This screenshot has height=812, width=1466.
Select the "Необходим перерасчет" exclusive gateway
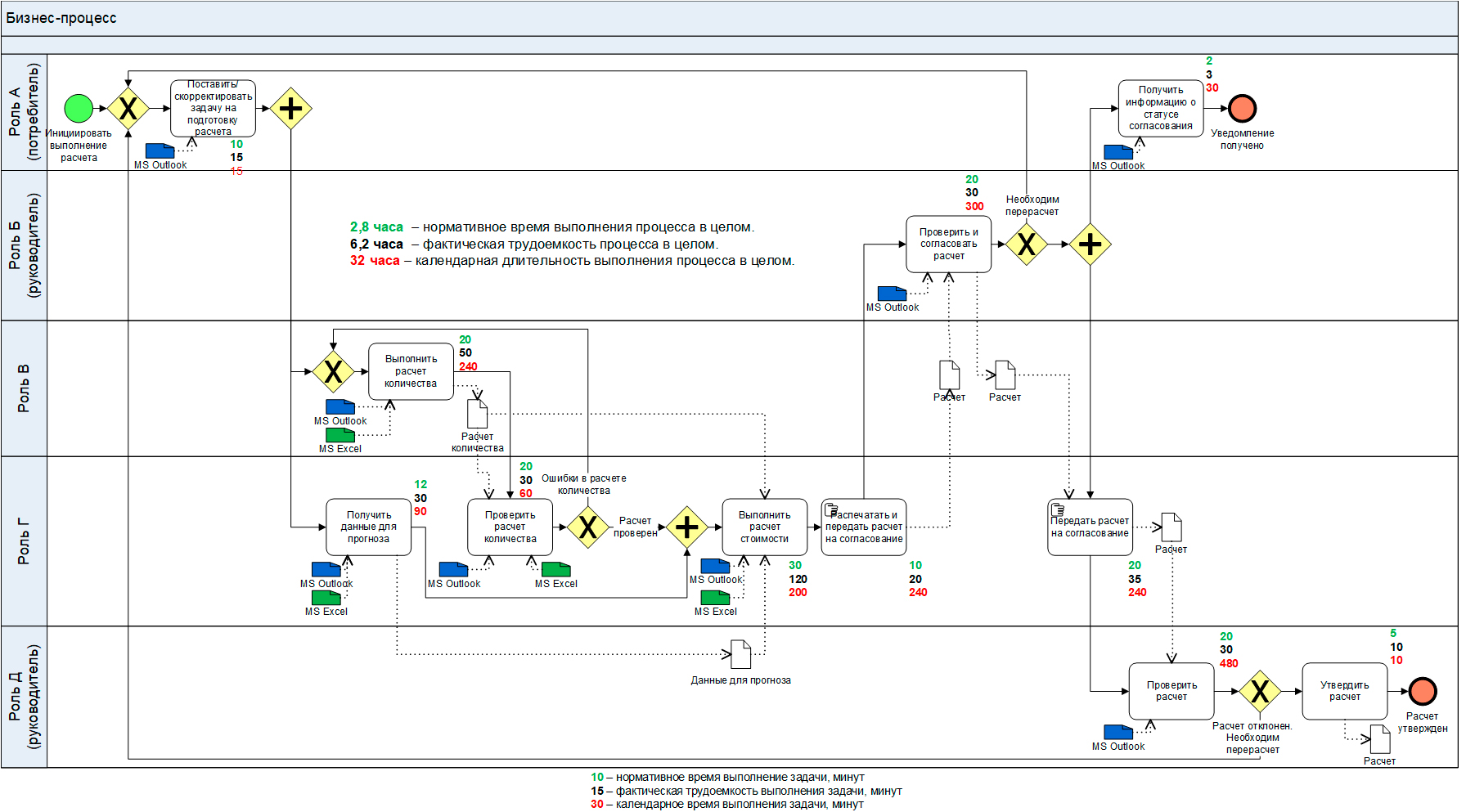pos(1026,244)
